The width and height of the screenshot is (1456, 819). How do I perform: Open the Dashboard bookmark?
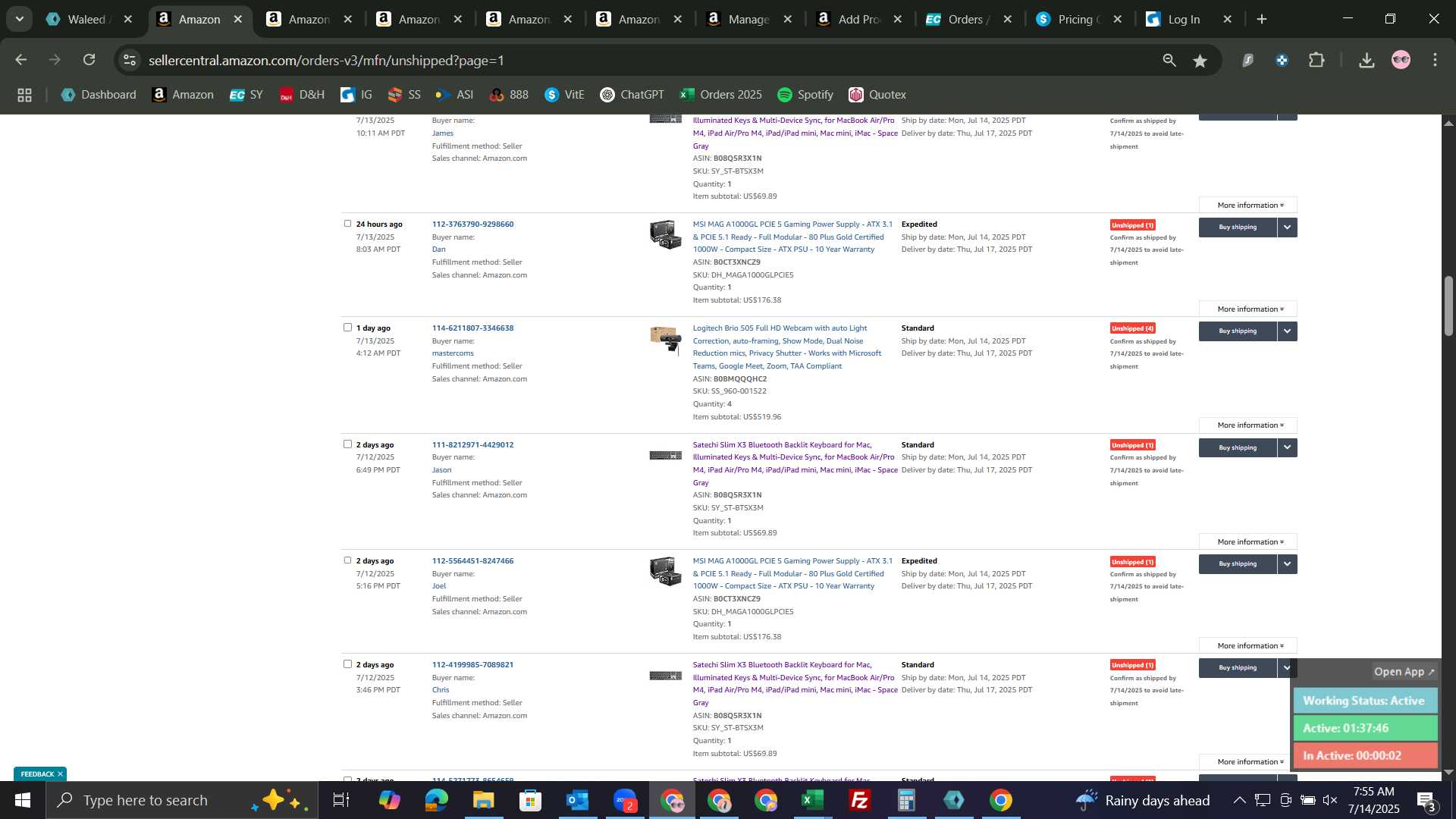(x=99, y=95)
